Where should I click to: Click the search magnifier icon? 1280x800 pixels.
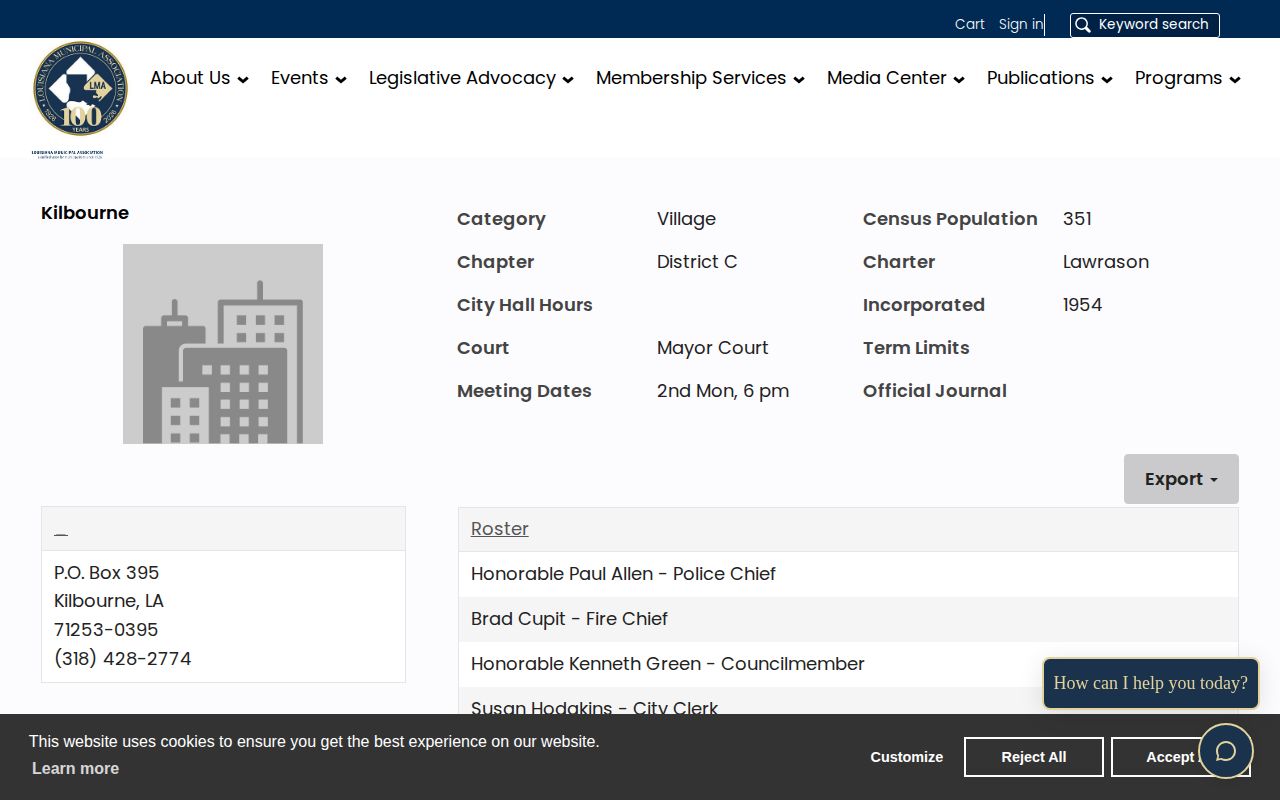pos(1083,25)
